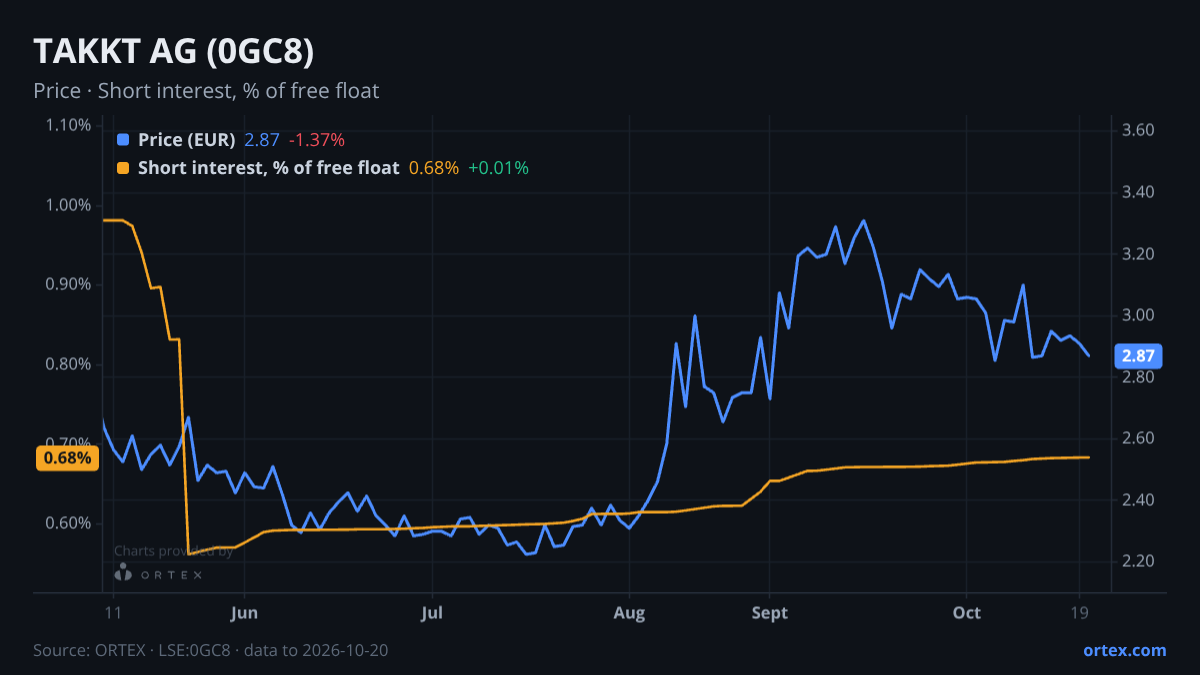Click the TAKKT AG (0GC8) chart title
1200x675 pixels.
point(174,51)
